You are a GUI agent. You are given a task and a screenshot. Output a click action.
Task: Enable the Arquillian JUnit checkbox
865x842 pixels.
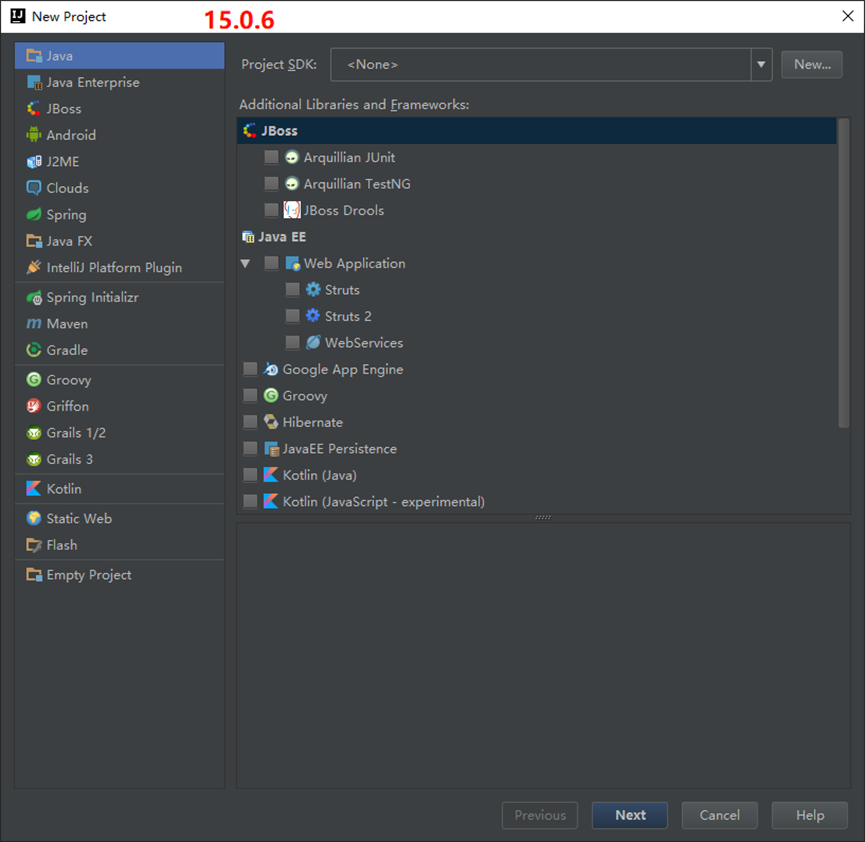point(271,157)
